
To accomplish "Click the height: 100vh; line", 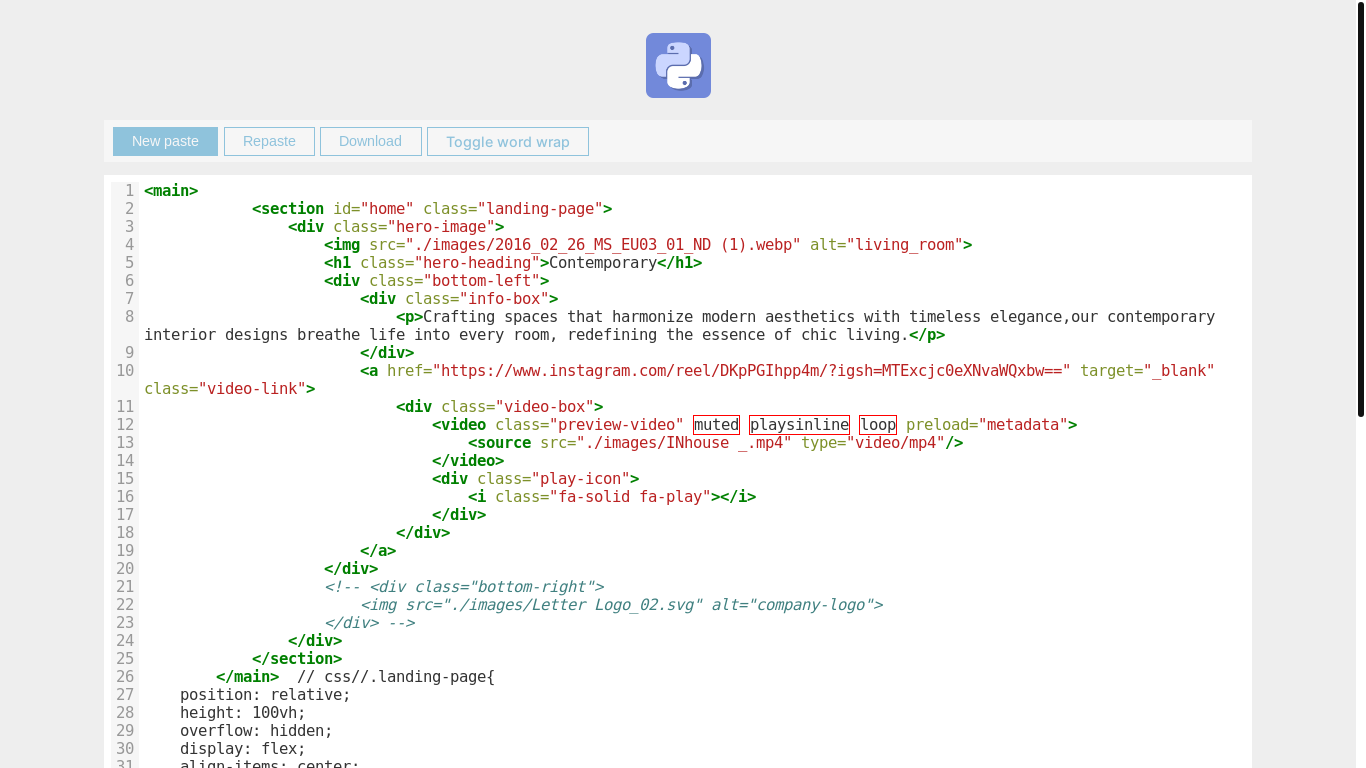I will (x=243, y=713).
